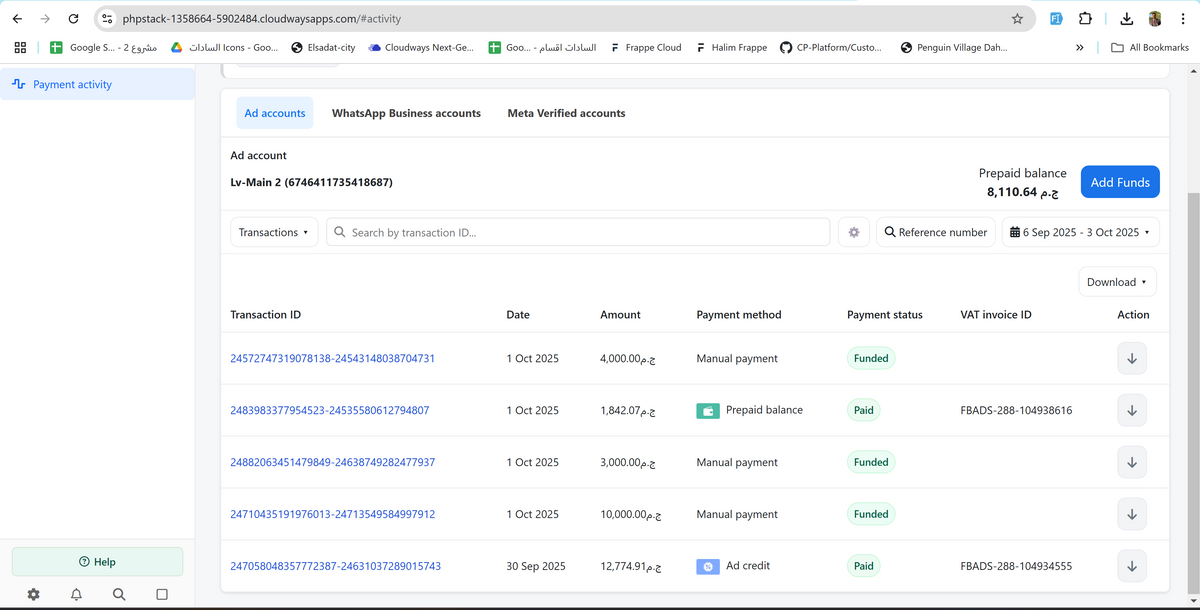Open the 6 Sep 2025 - 3 Oct 2025 date range picker
Viewport: 1200px width, 610px height.
[1081, 232]
